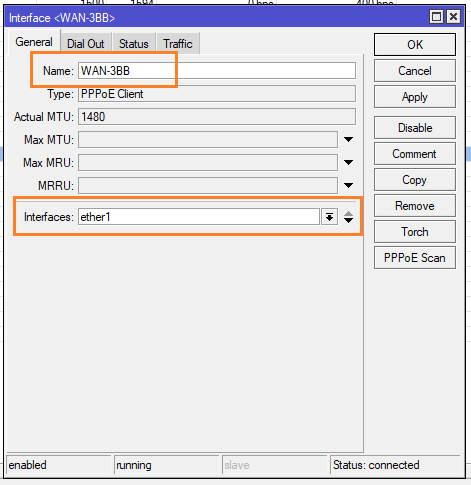Click the OK button
This screenshot has width=471, height=485.
[415, 44]
